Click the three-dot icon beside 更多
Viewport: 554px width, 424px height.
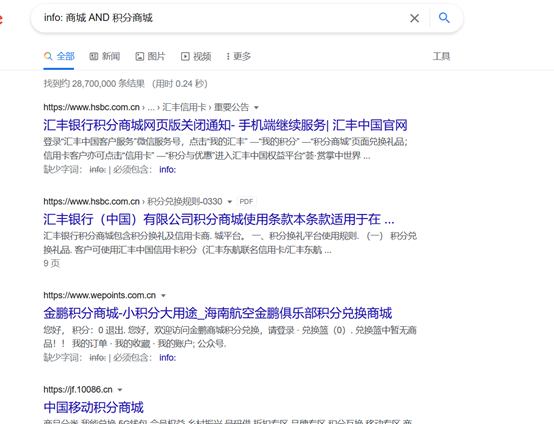(228, 56)
